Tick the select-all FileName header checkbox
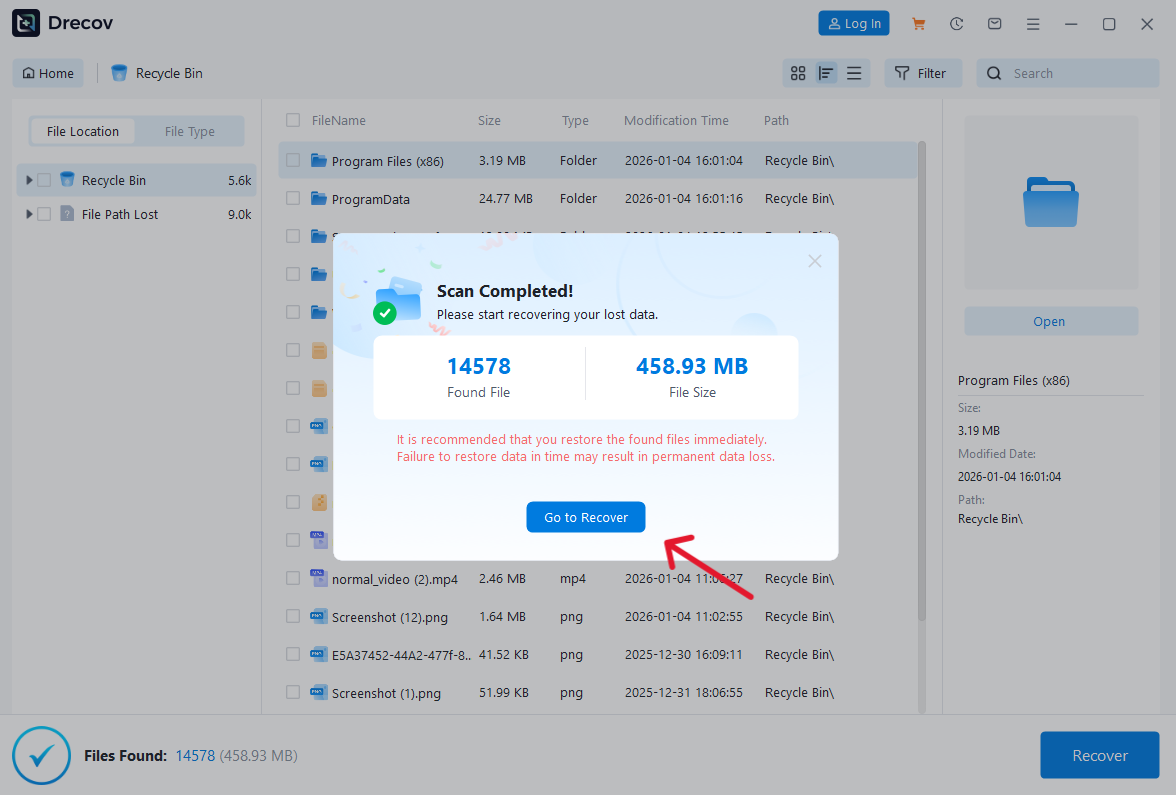The image size is (1176, 795). click(x=293, y=119)
